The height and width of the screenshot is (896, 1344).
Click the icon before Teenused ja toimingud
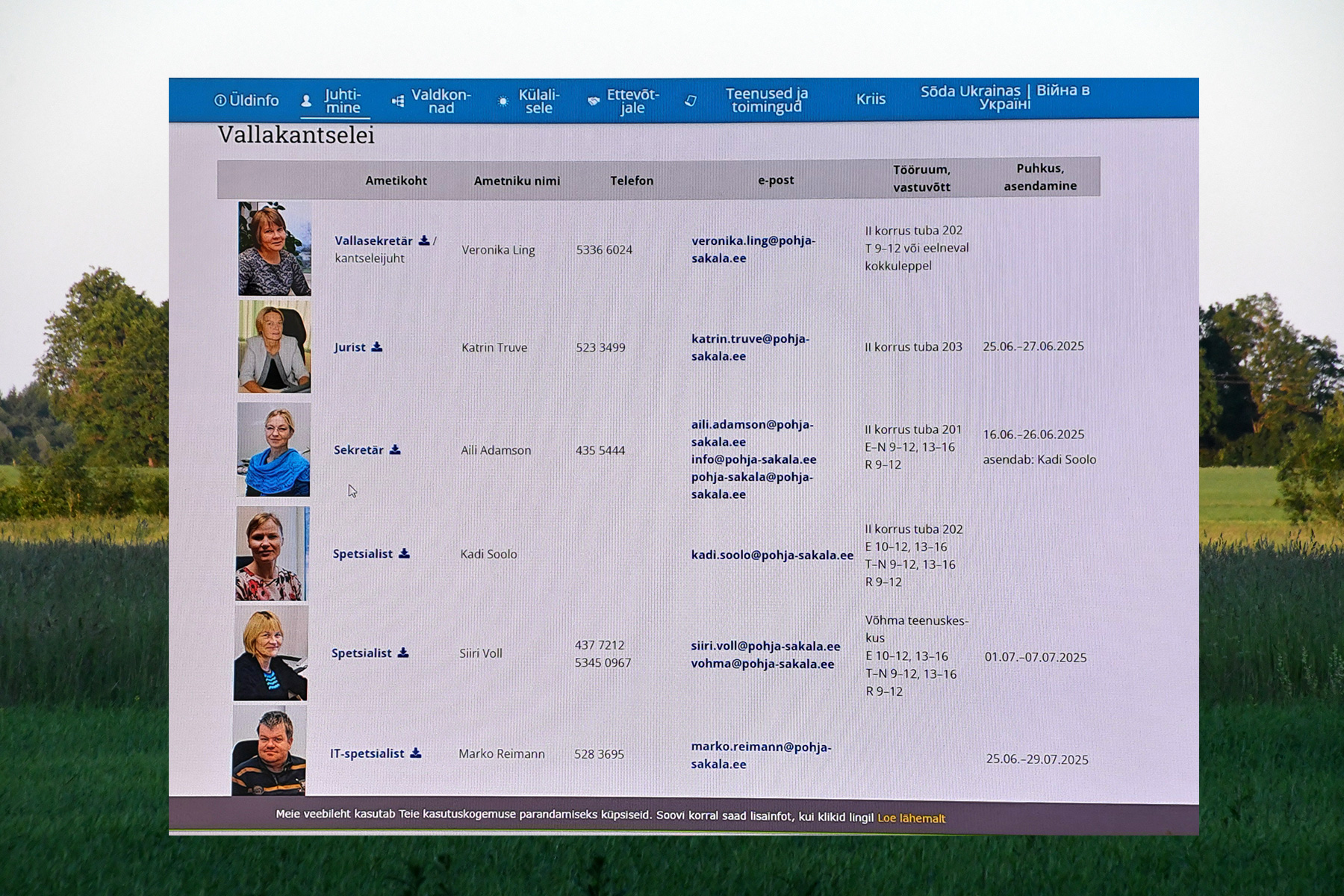point(691,100)
